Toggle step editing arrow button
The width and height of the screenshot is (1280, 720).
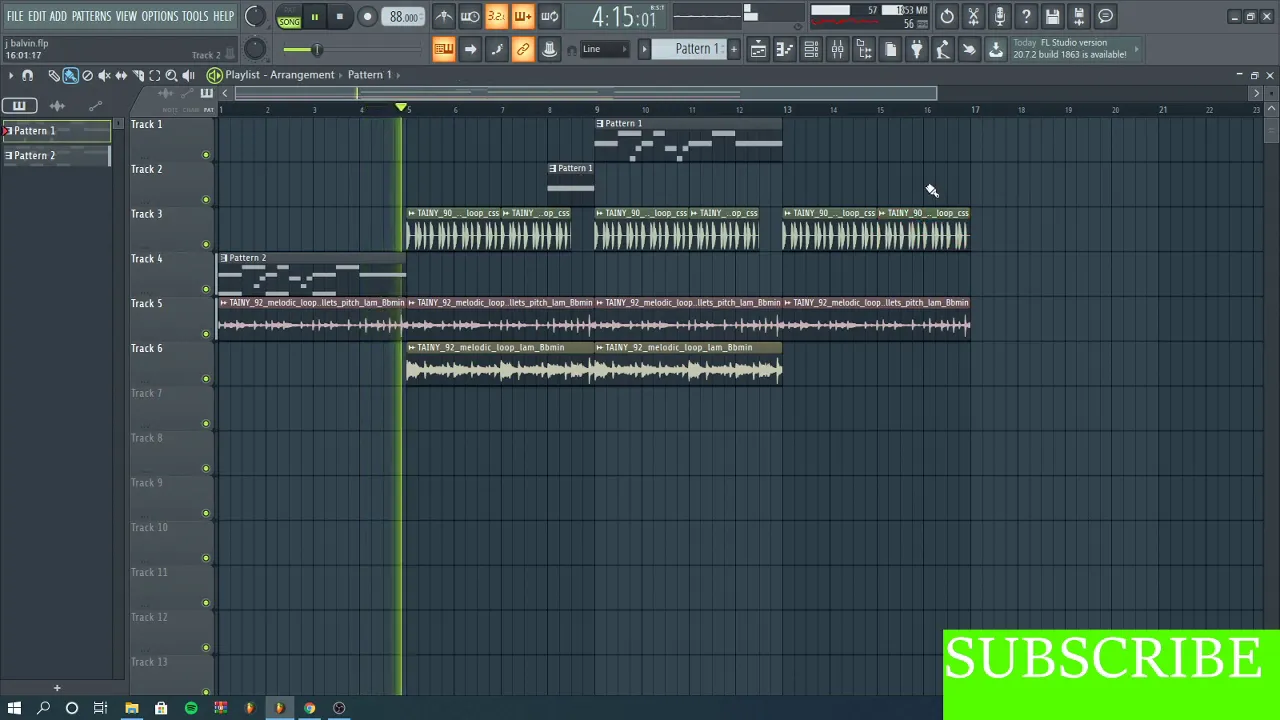tap(470, 49)
